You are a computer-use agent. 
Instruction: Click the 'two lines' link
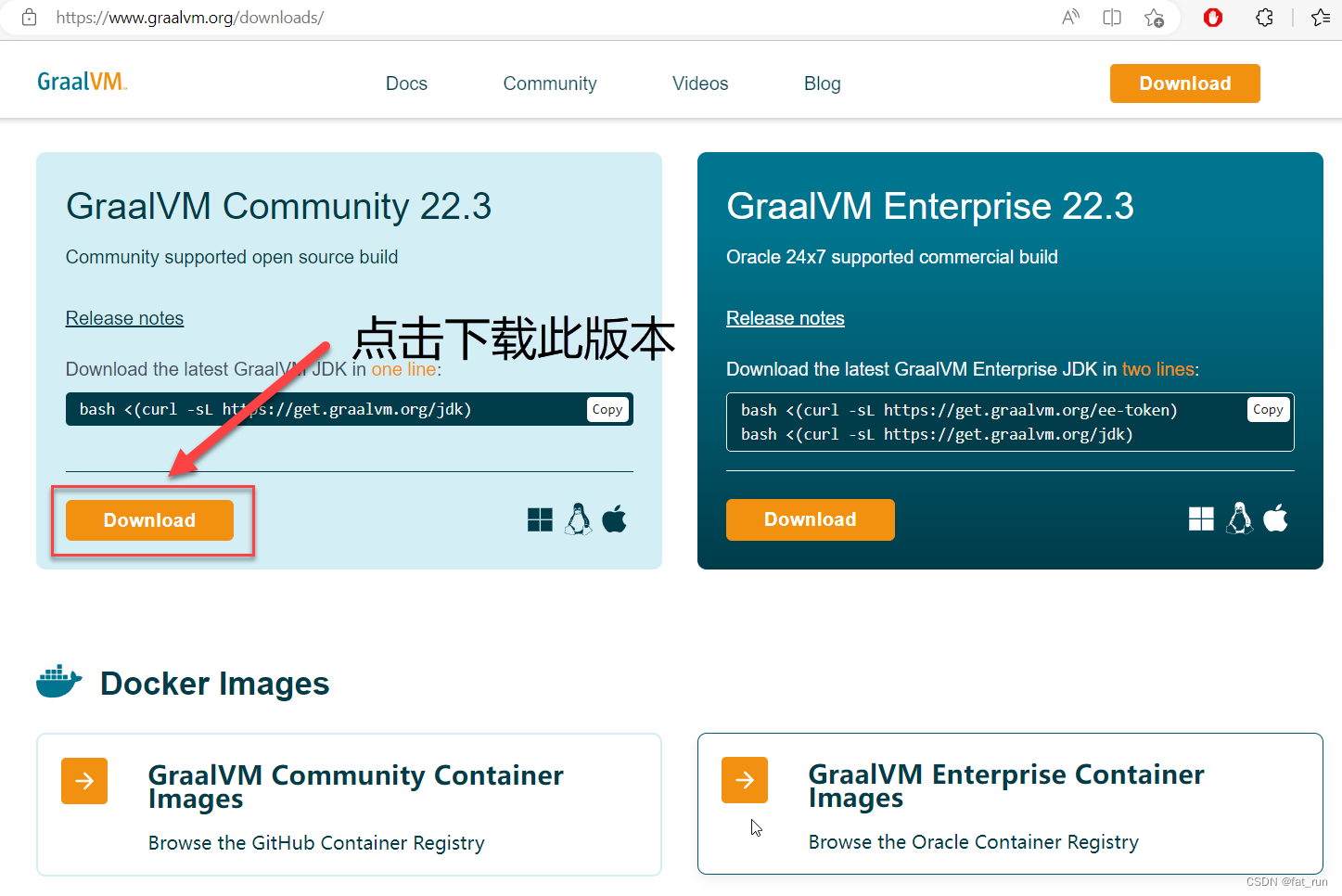[x=1158, y=369]
